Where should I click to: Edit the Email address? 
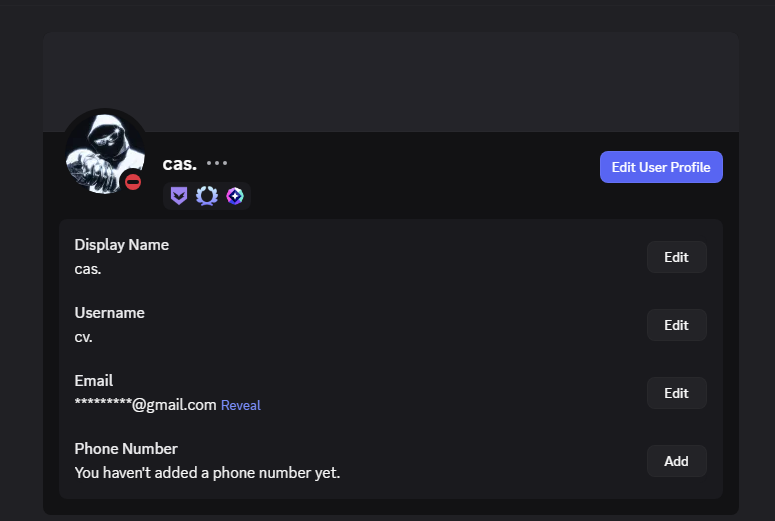pyautogui.click(x=676, y=393)
